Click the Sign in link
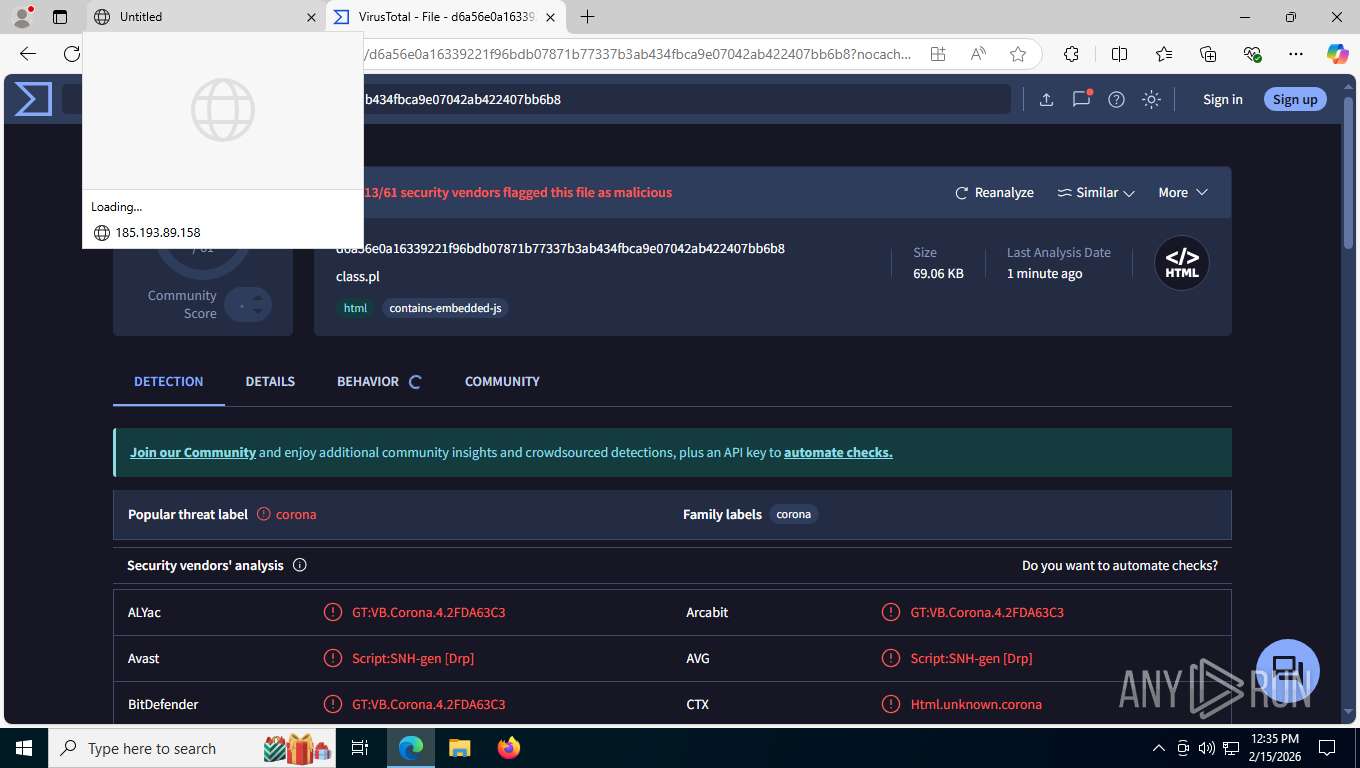This screenshot has width=1360, height=768. (1222, 99)
